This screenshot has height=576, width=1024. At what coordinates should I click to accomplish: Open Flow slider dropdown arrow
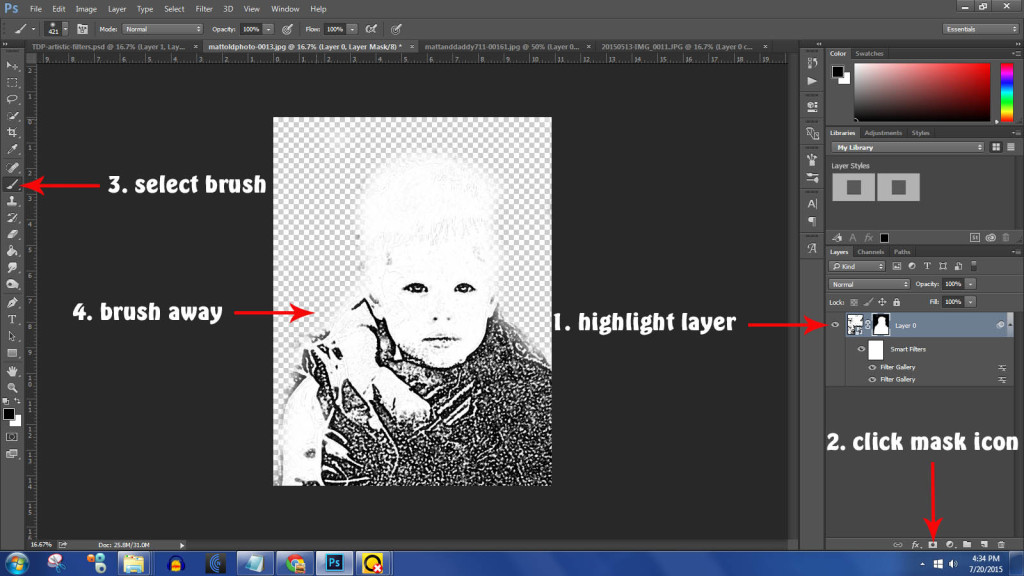[352, 29]
